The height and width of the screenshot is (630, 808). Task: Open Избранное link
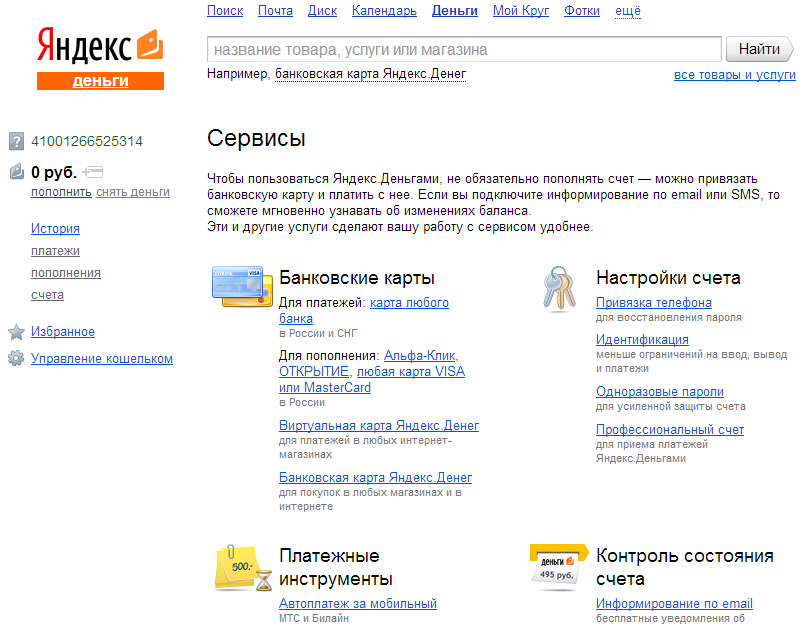point(63,331)
